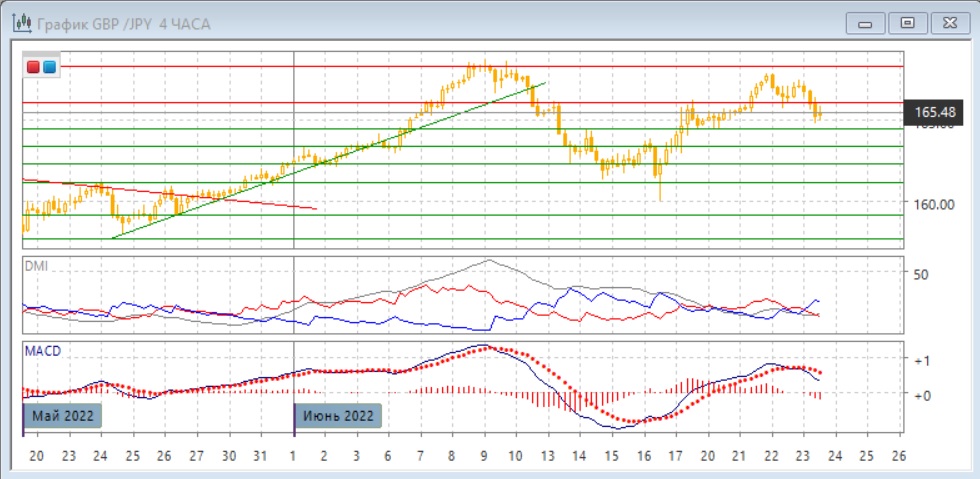This screenshot has height=479, width=980.
Task: Click the +0 level on MACD scale
Action: click(x=923, y=395)
